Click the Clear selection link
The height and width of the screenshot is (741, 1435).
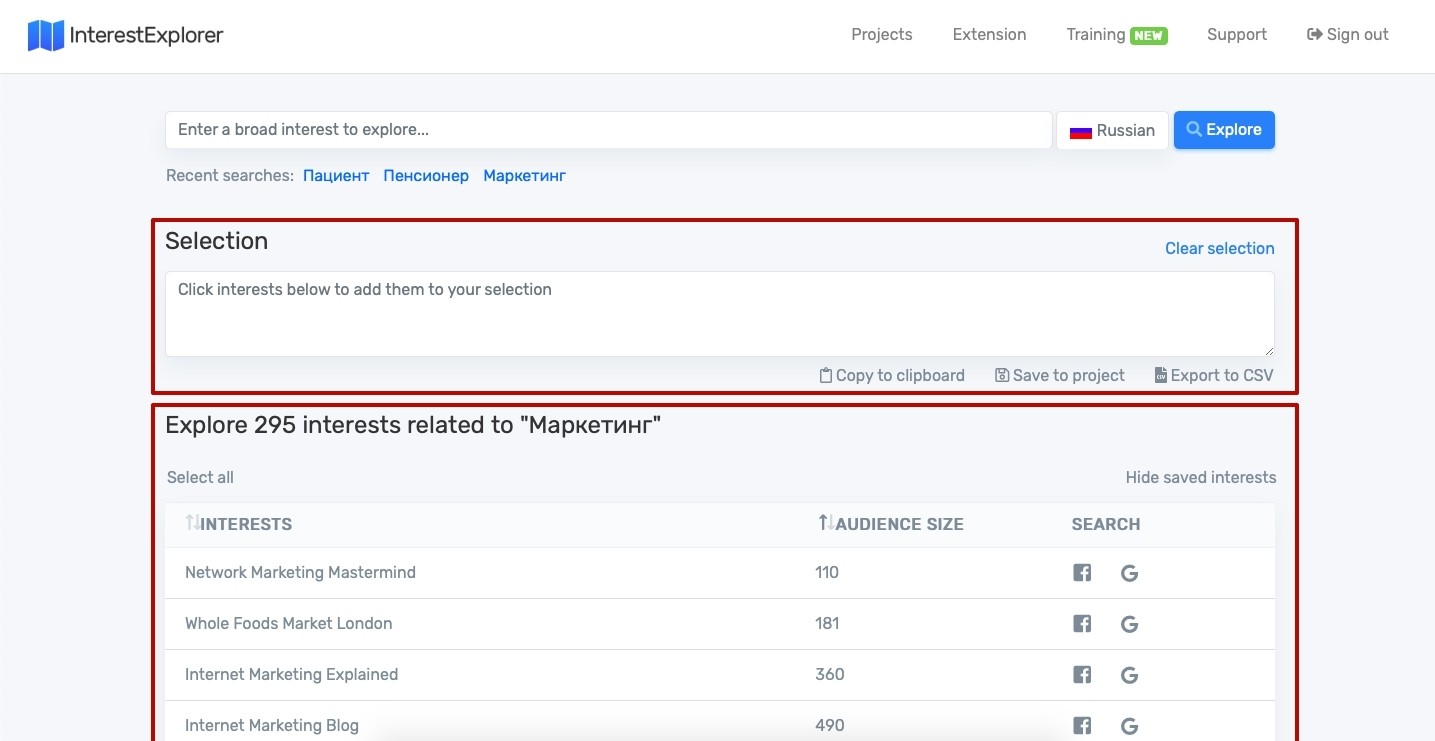1220,248
